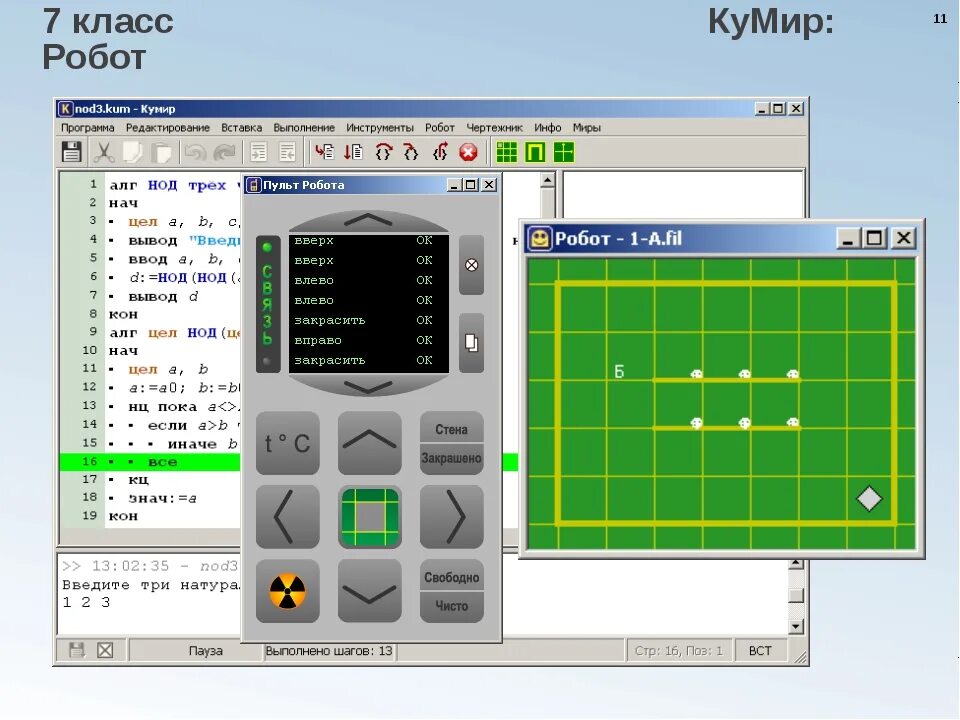The width and height of the screenshot is (960, 720).
Task: Move robot left with remote arrow button
Action: 287,517
